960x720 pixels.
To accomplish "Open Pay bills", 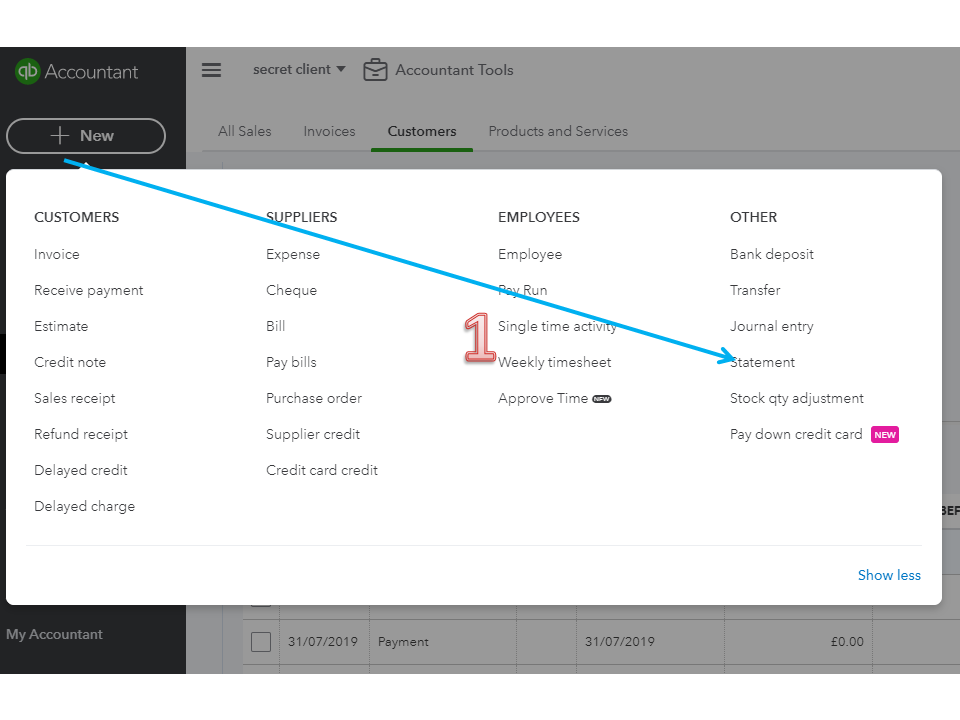I will click(291, 362).
